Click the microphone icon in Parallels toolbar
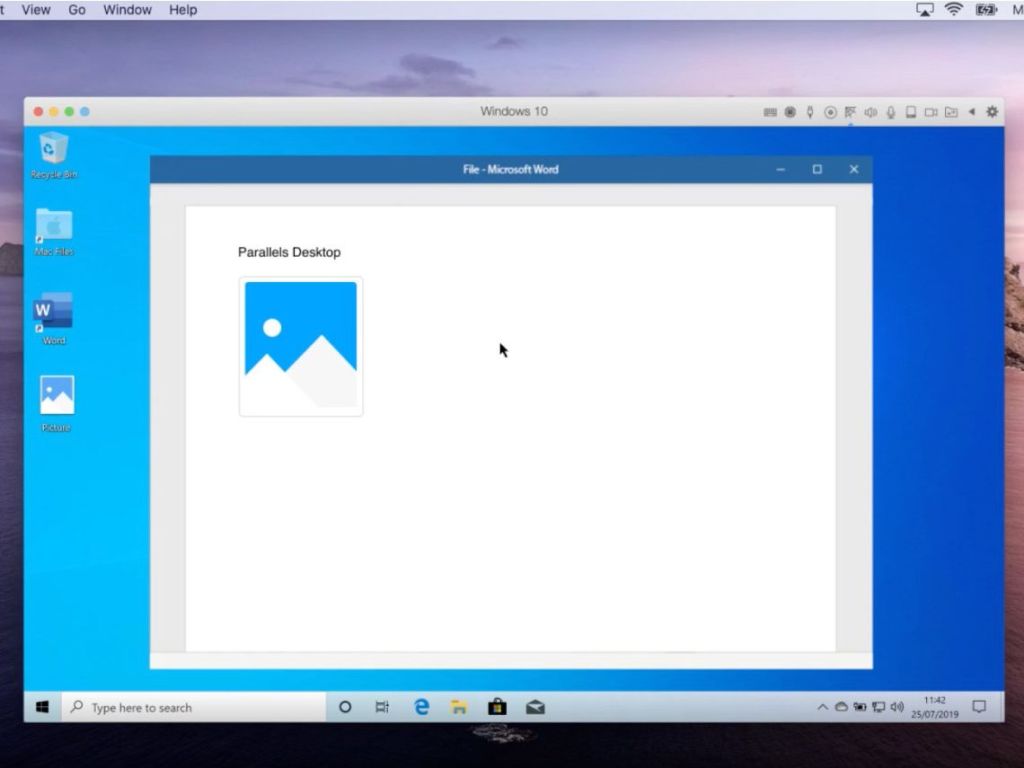The width and height of the screenshot is (1024, 768). click(891, 112)
